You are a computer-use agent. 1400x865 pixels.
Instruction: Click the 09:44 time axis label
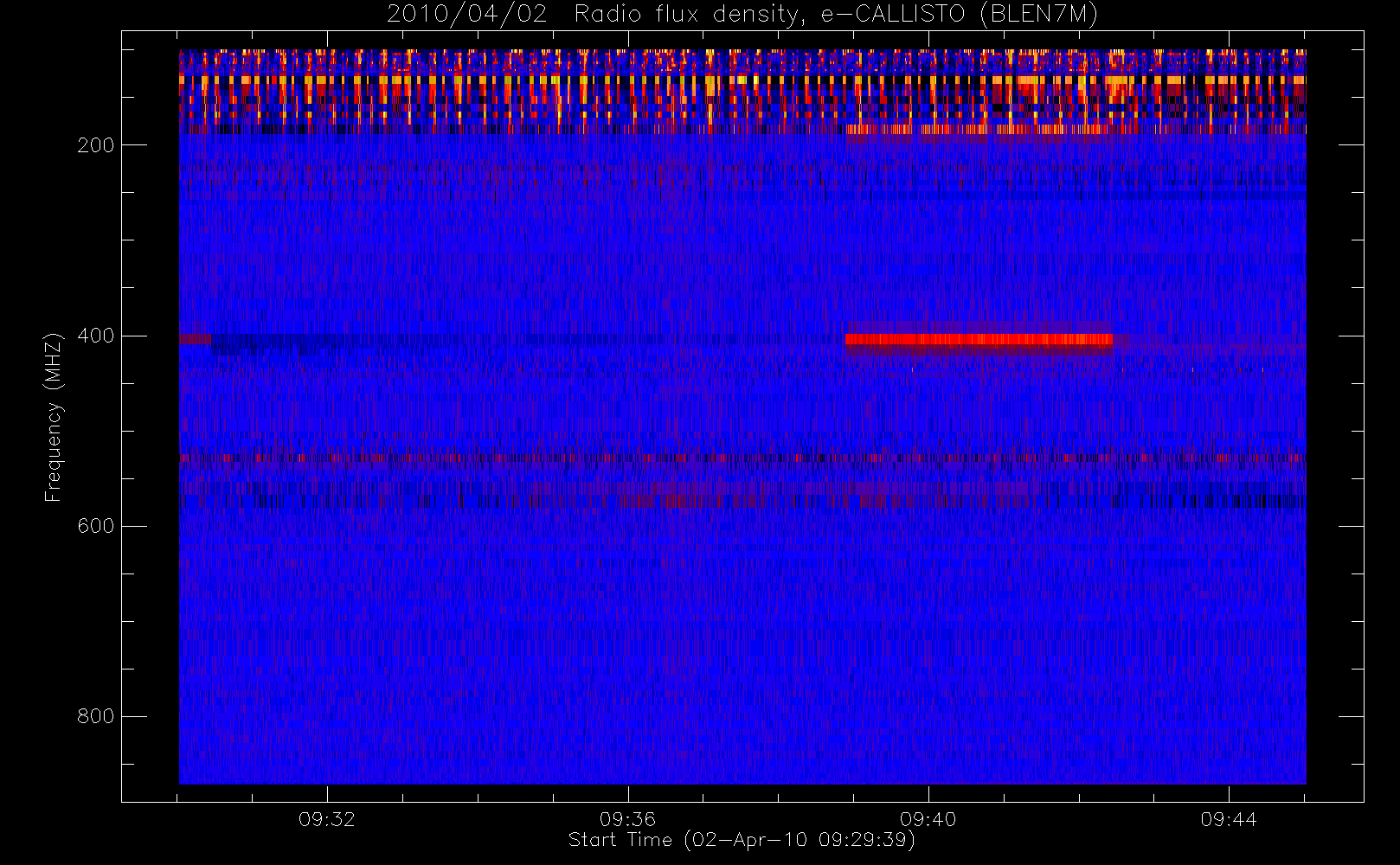[x=1229, y=819]
